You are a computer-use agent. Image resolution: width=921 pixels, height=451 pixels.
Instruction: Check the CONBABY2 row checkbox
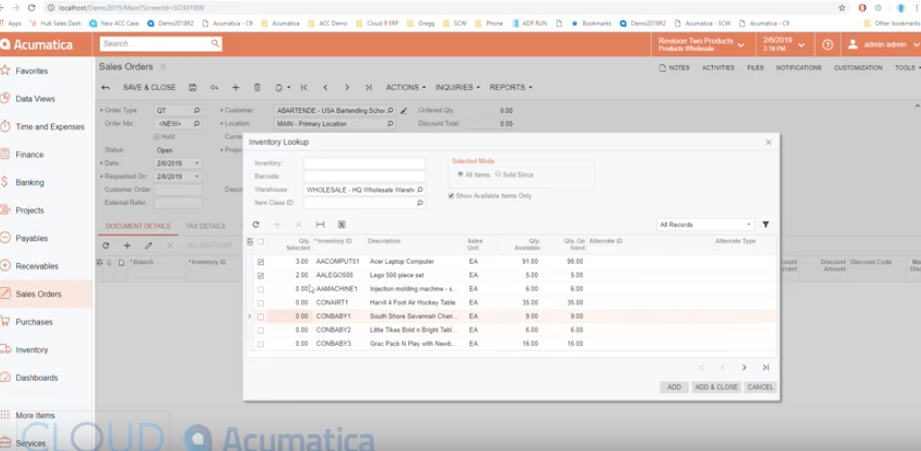[261, 330]
